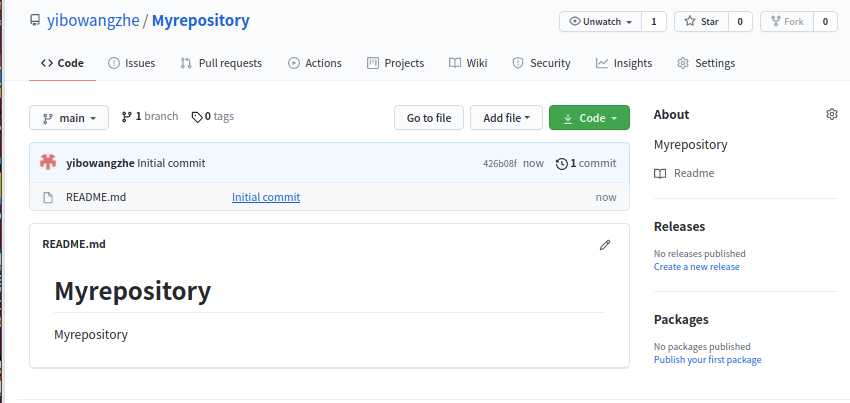Open the Projects tab

click(396, 63)
